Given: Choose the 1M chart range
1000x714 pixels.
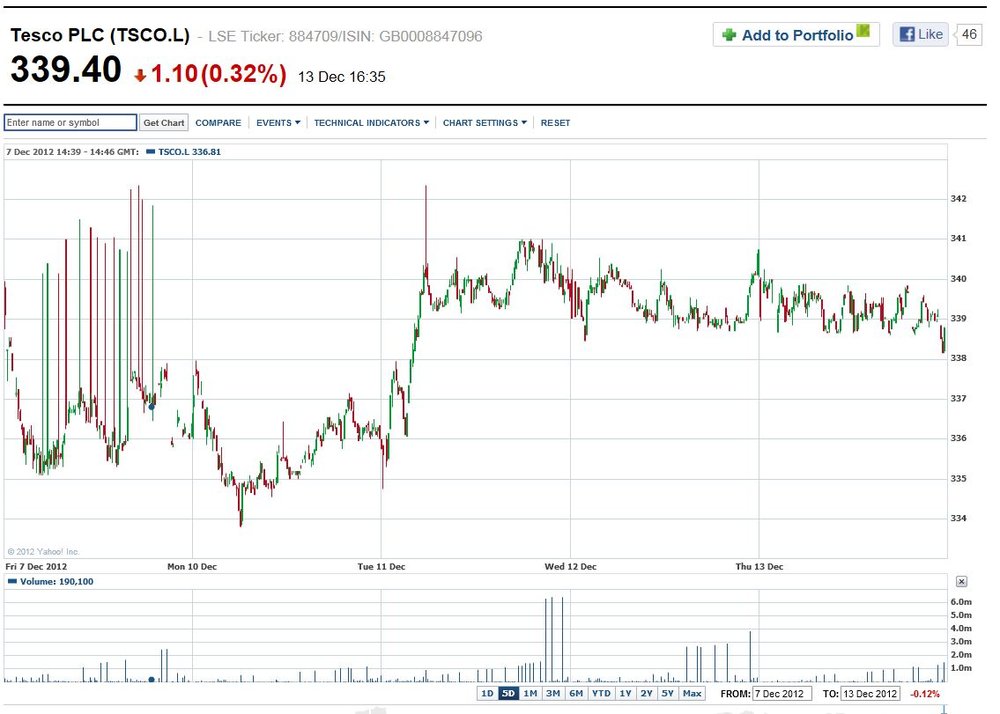Looking at the screenshot, I should click(530, 694).
